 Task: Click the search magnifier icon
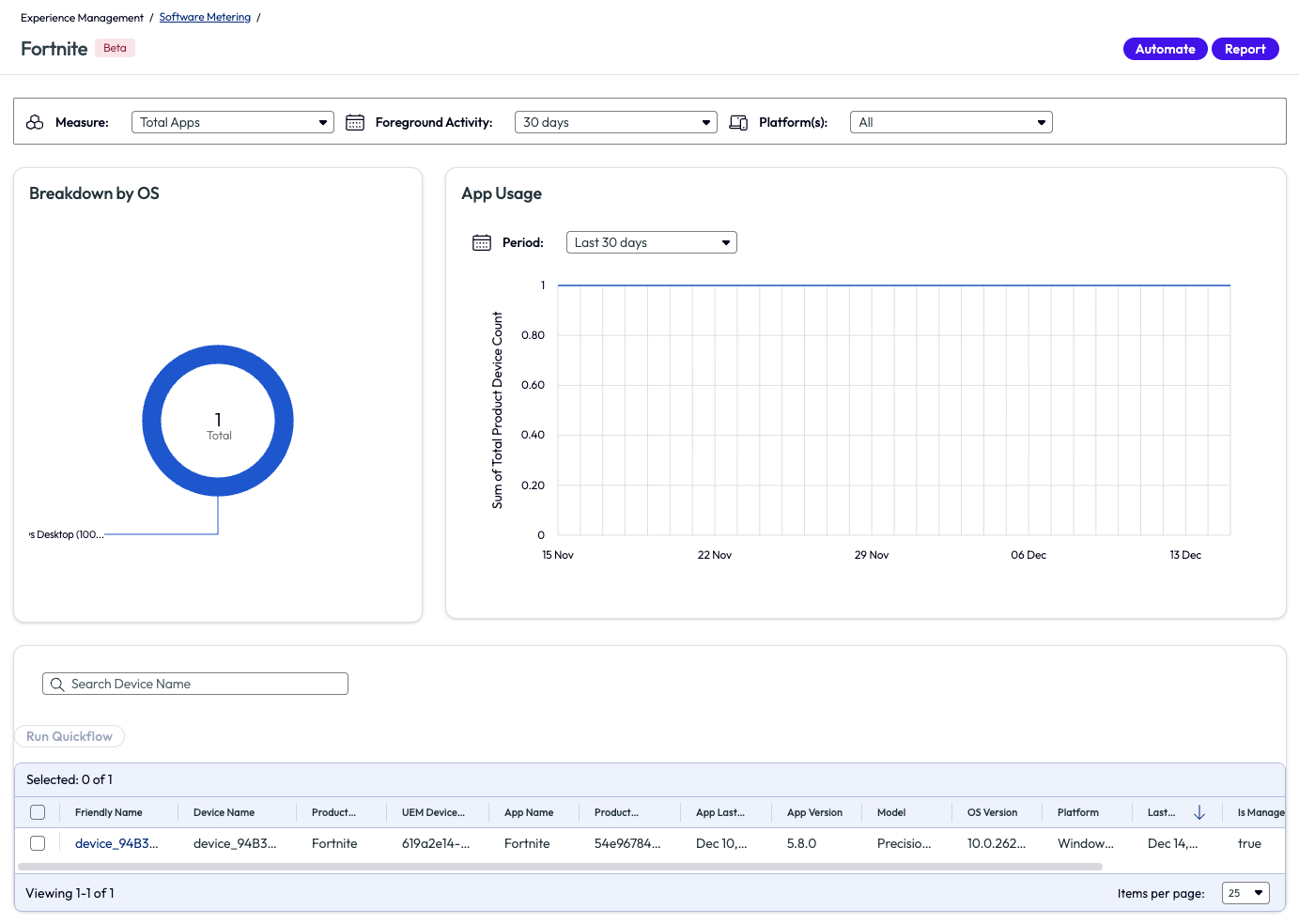pos(57,685)
